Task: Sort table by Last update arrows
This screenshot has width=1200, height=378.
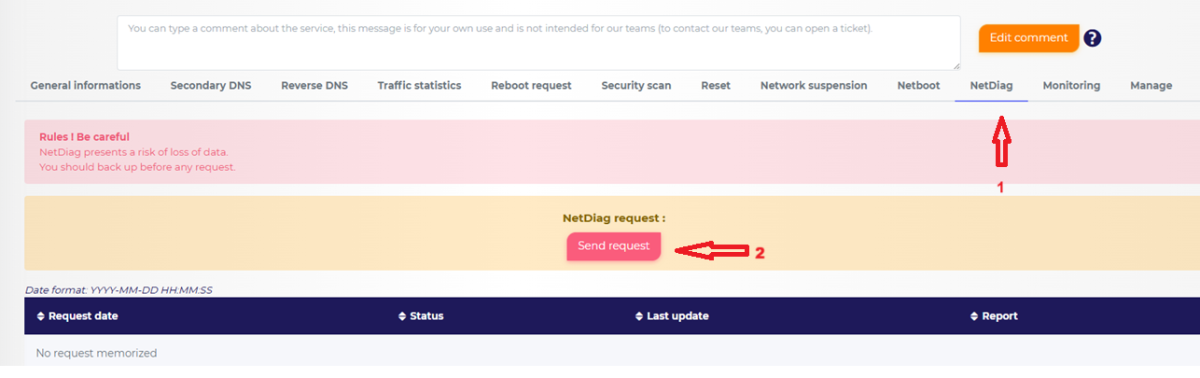Action: (639, 316)
